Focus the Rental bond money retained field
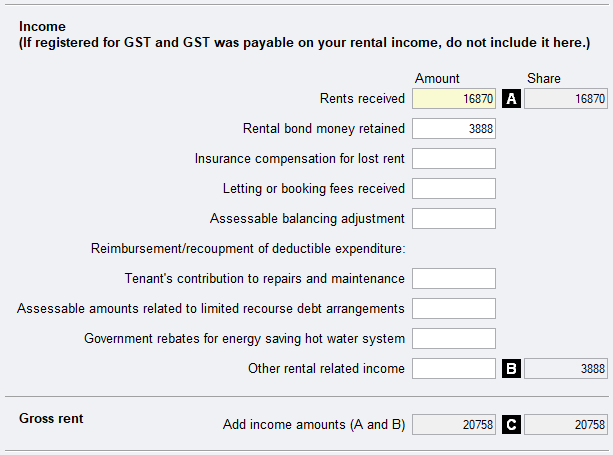This screenshot has width=613, height=455. tap(454, 129)
